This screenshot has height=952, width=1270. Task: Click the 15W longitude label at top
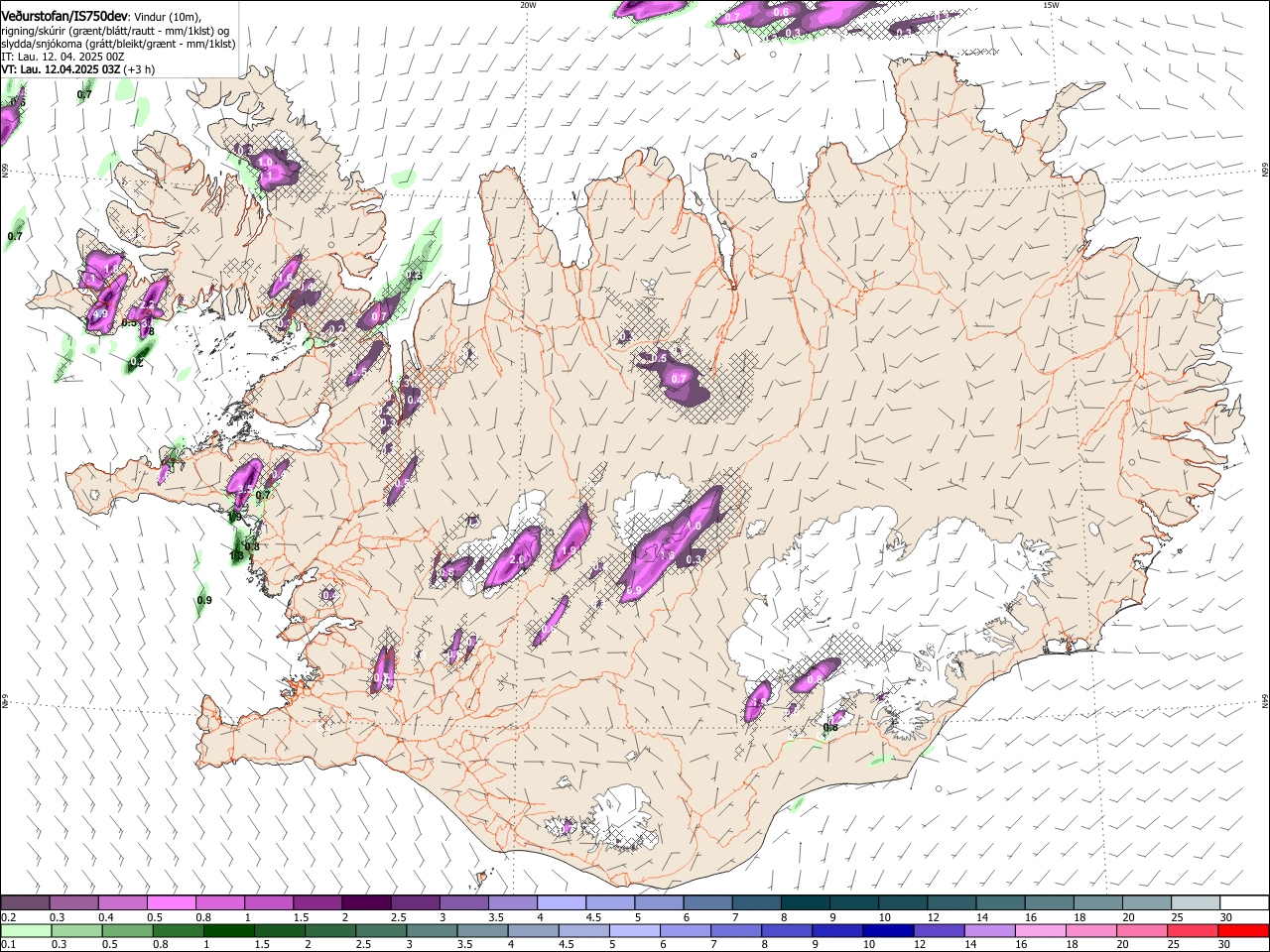click(x=1051, y=5)
